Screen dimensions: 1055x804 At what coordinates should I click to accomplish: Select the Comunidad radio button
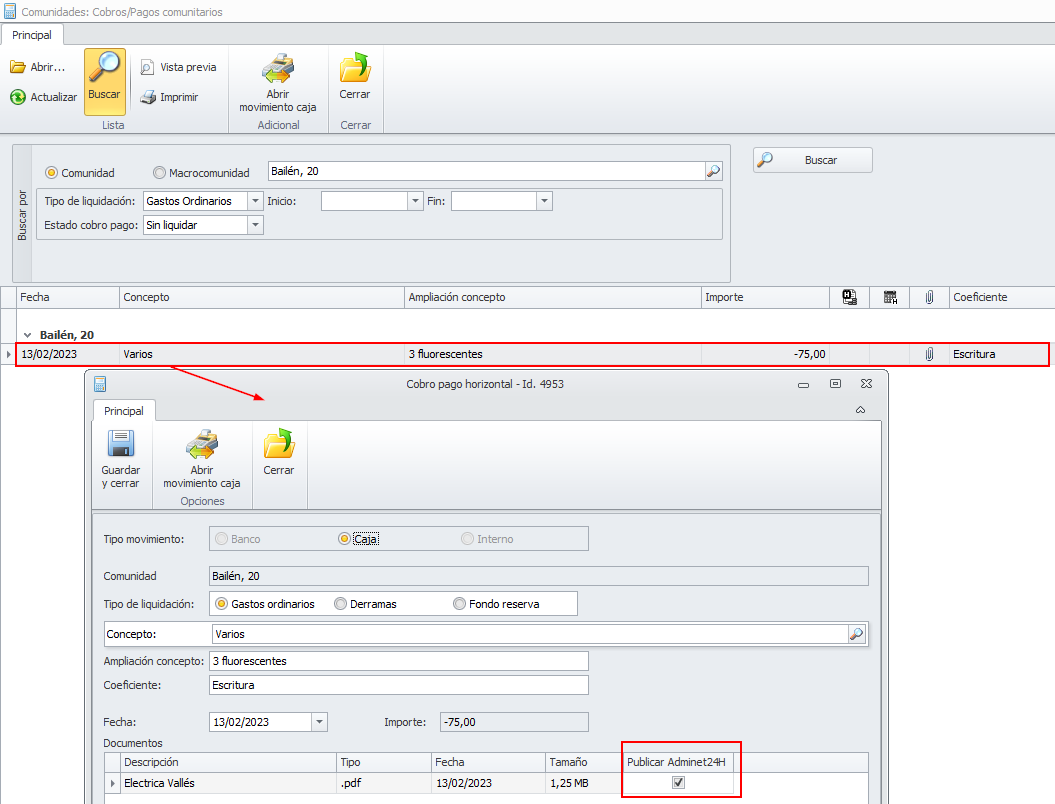point(51,173)
